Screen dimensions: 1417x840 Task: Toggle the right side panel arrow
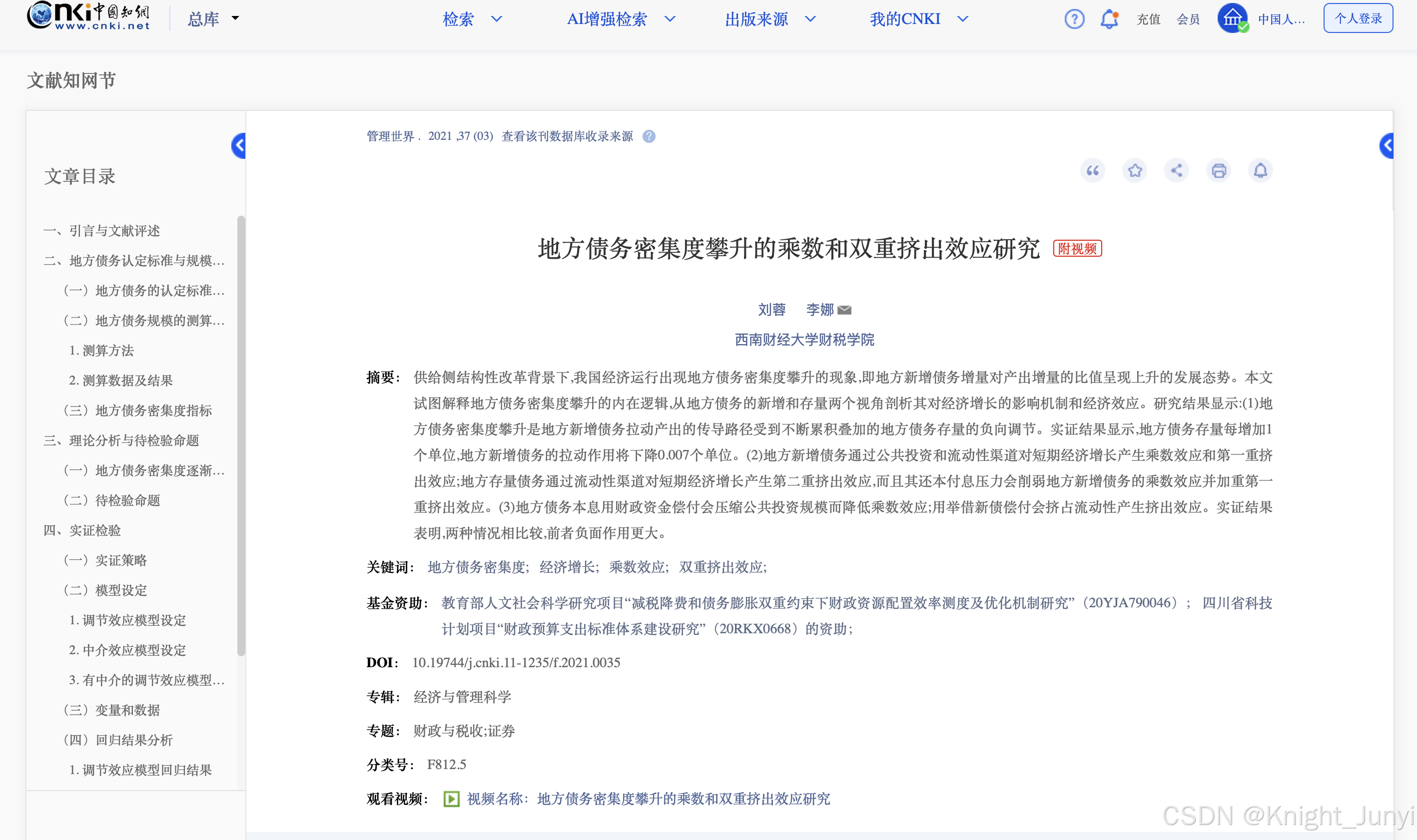(1387, 146)
